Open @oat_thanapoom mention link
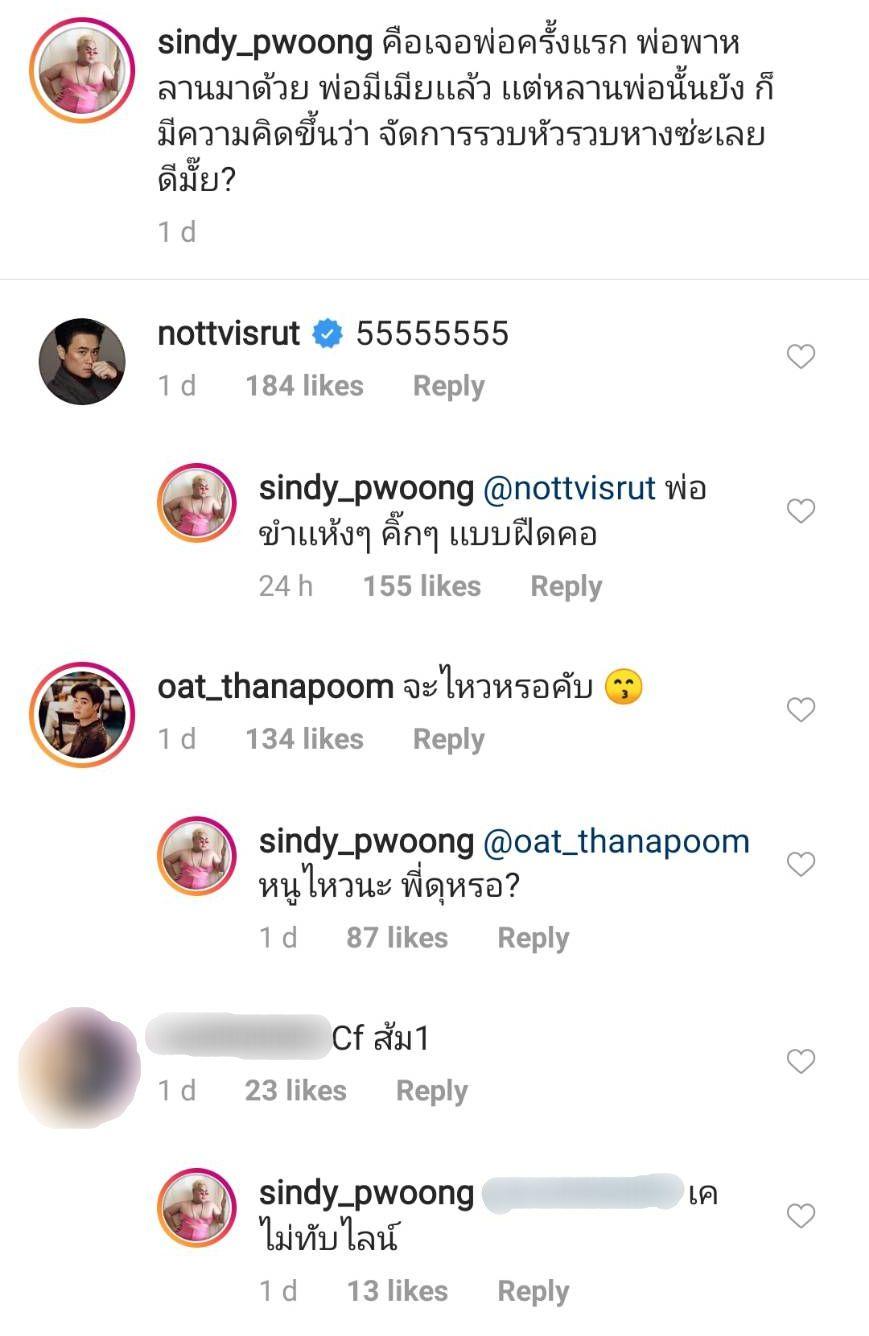 pyautogui.click(x=616, y=842)
